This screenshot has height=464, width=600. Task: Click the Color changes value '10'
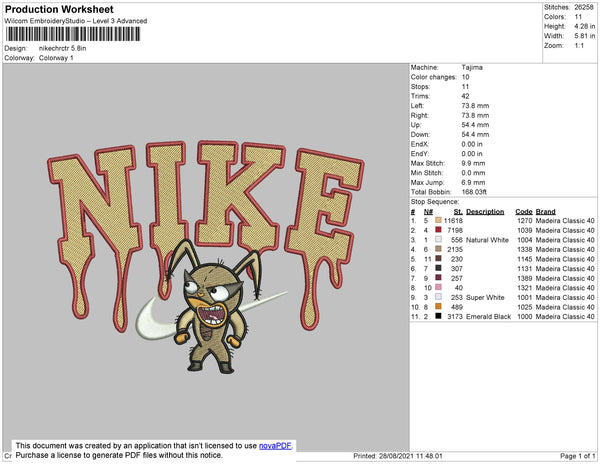click(x=465, y=77)
